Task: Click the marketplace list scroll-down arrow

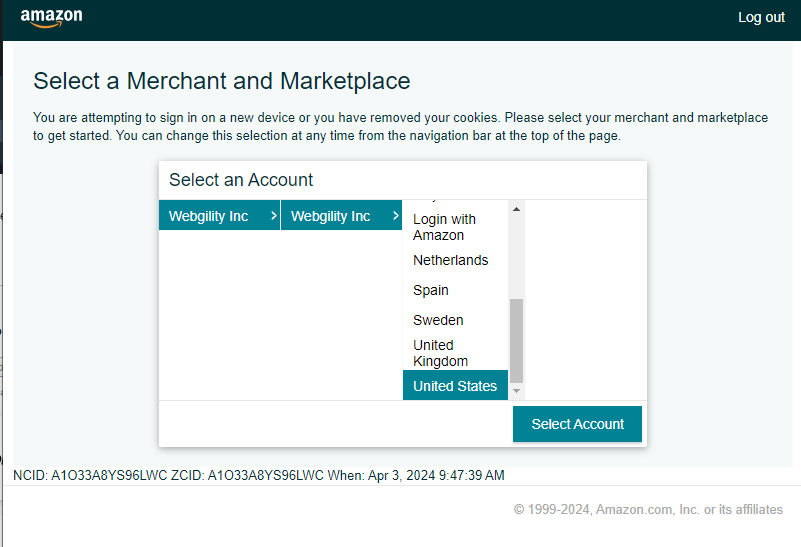Action: point(516,391)
